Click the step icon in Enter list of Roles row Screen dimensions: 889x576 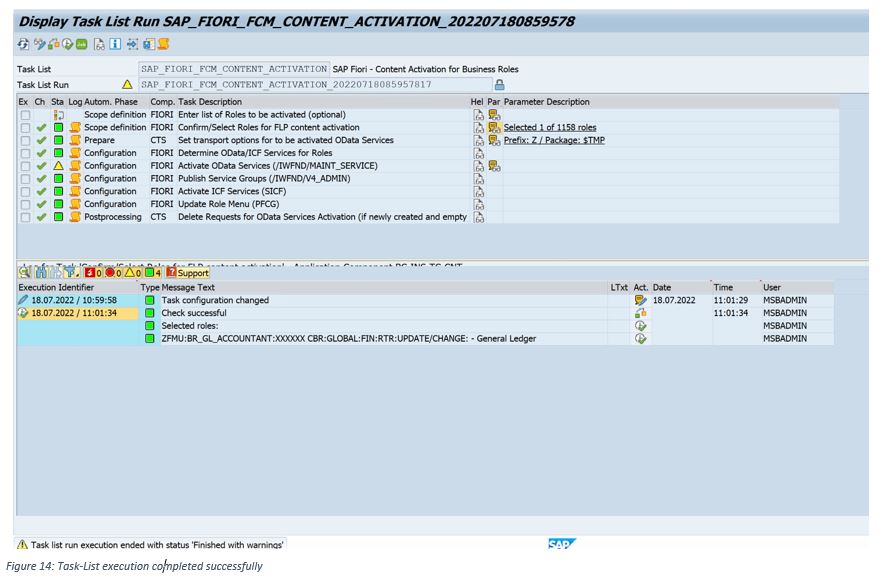pos(58,115)
